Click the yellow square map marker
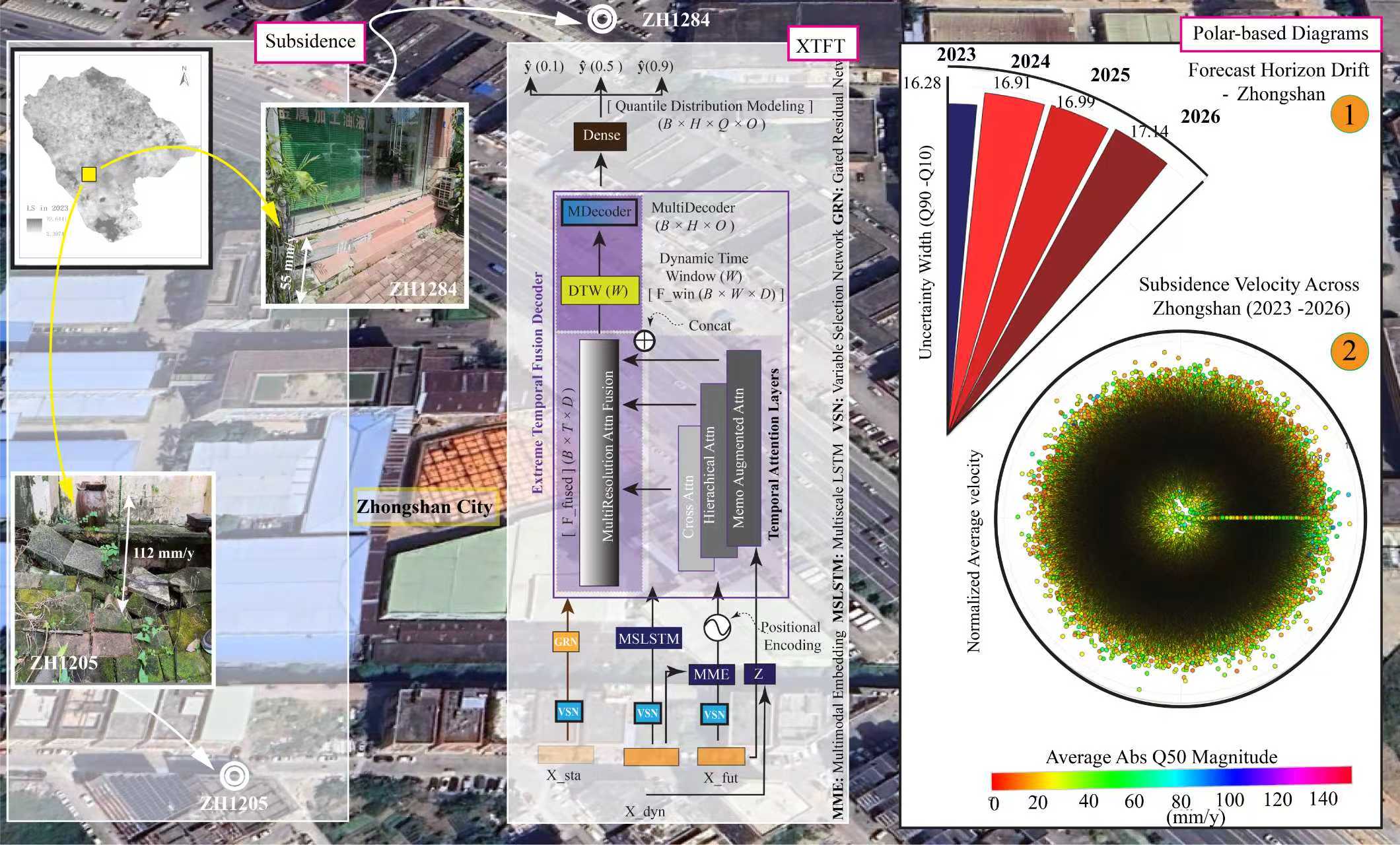 click(x=88, y=174)
